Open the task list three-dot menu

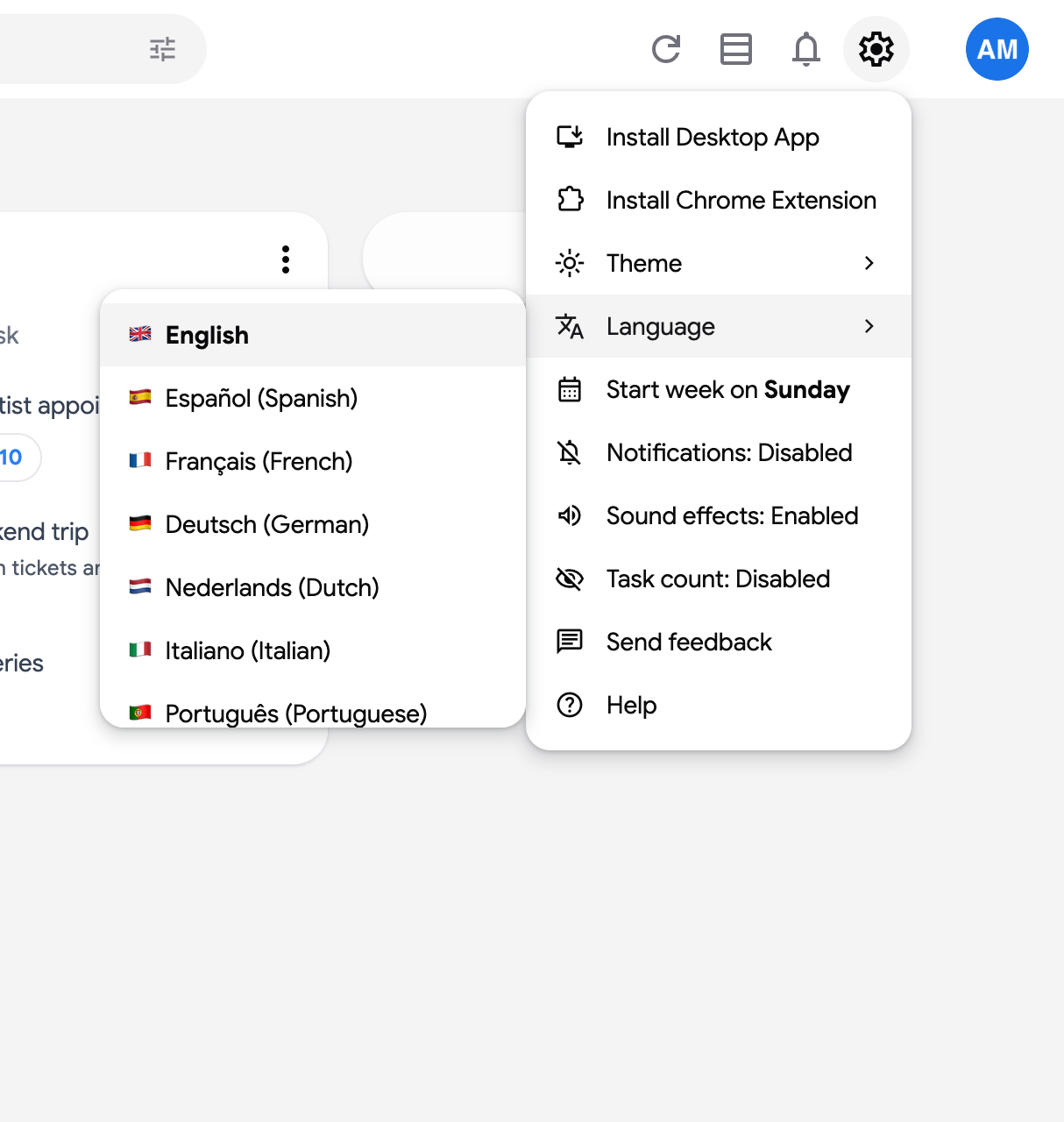pos(286,259)
